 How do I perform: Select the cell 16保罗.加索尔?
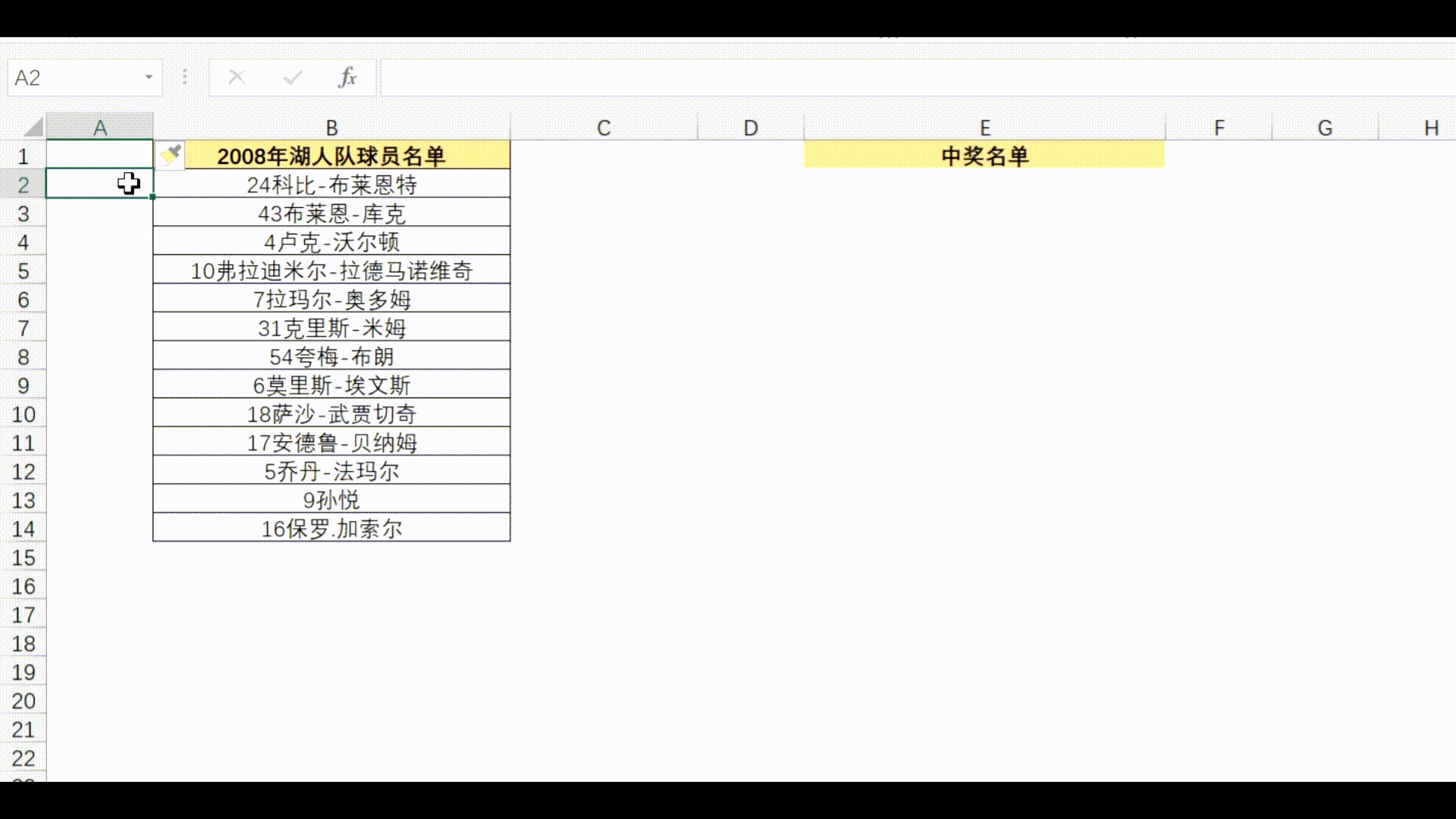[331, 529]
